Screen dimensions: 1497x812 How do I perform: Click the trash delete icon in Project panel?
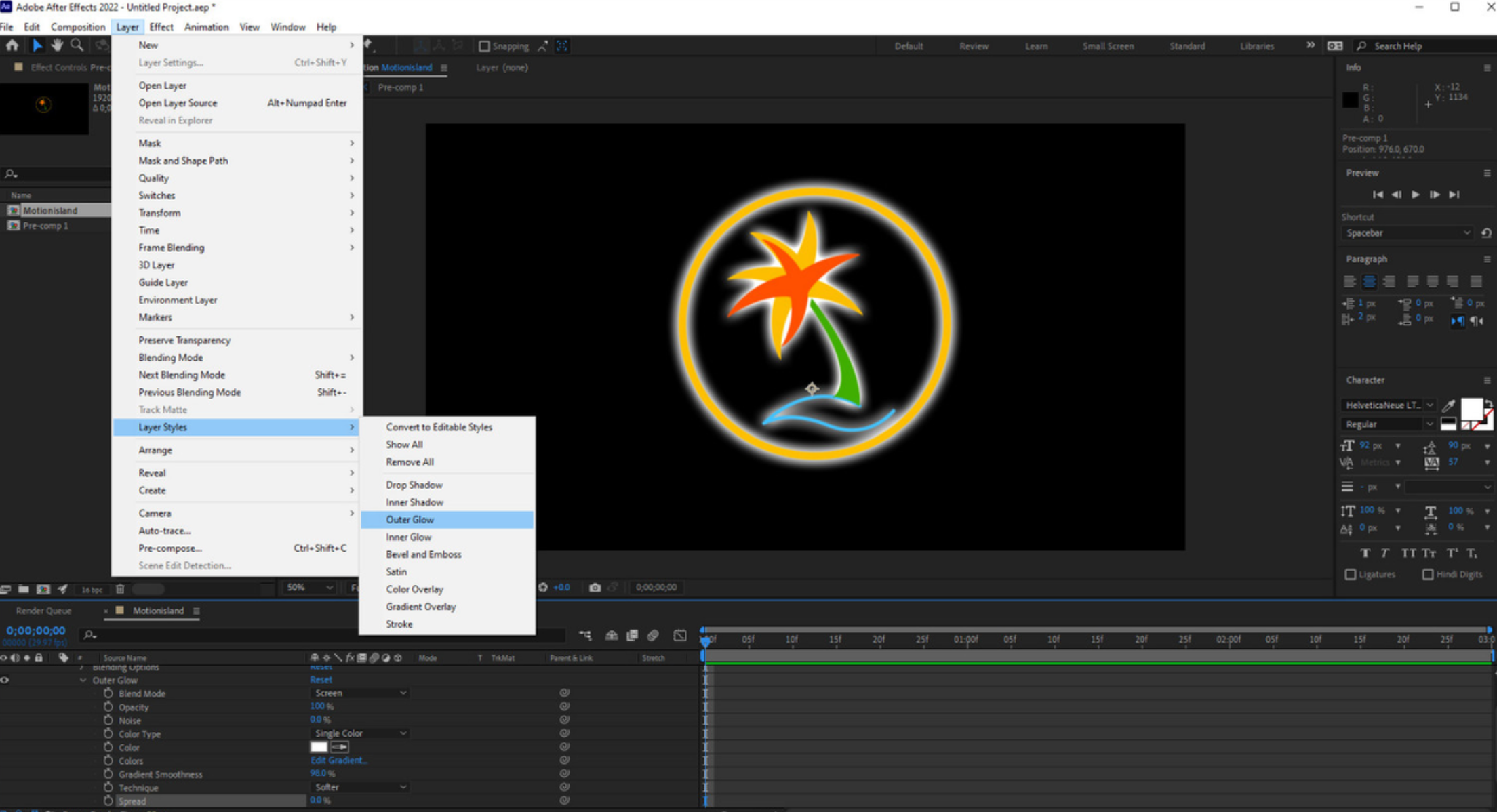120,589
